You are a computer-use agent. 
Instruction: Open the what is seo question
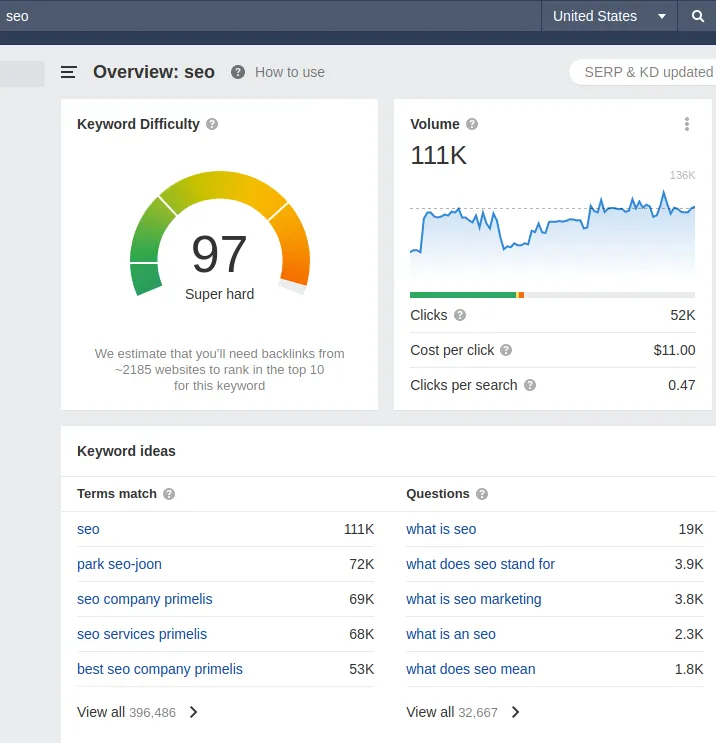tap(441, 529)
